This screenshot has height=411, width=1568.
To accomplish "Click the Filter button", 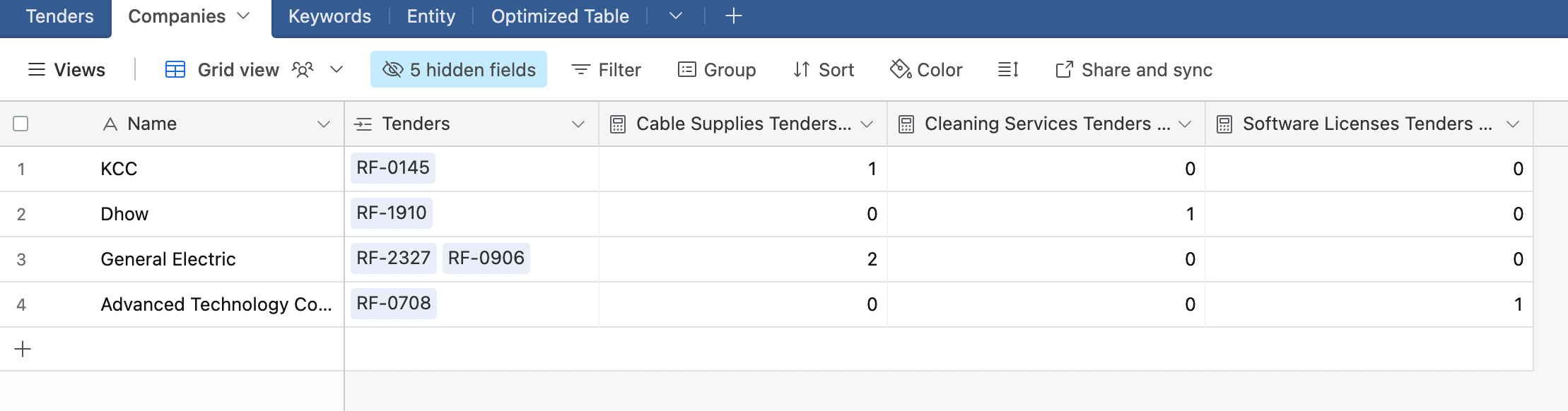I will (606, 69).
